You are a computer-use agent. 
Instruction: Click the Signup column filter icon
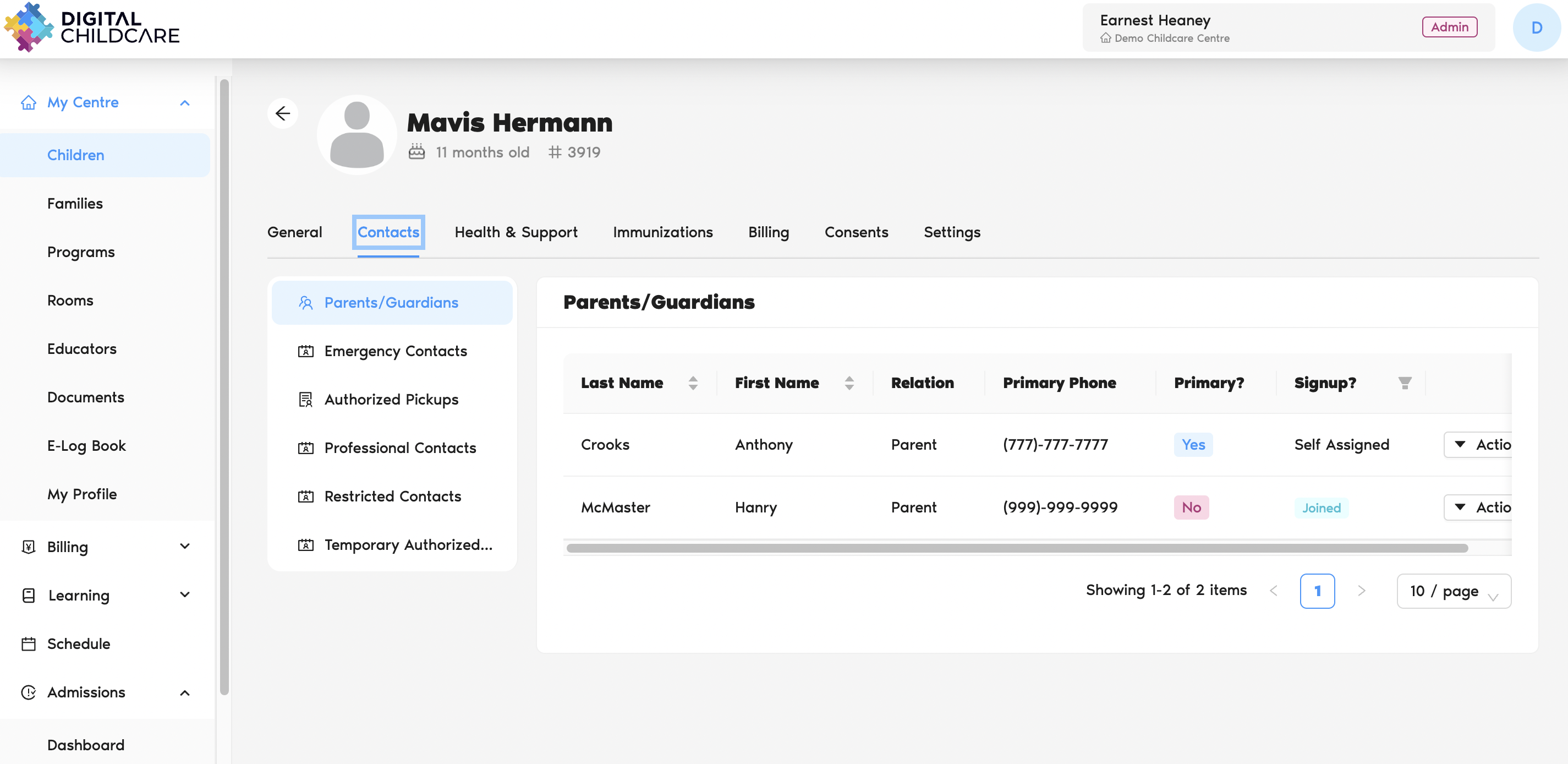tap(1404, 383)
